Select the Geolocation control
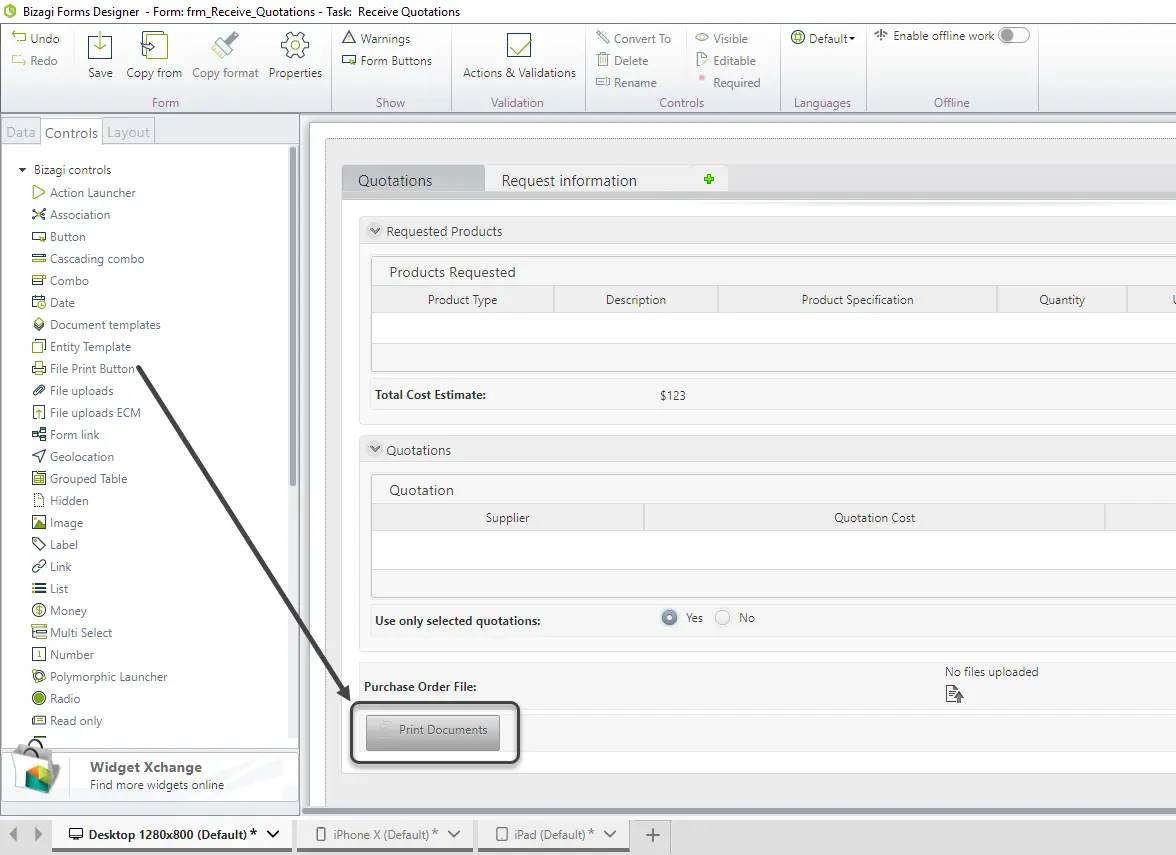 click(x=74, y=457)
